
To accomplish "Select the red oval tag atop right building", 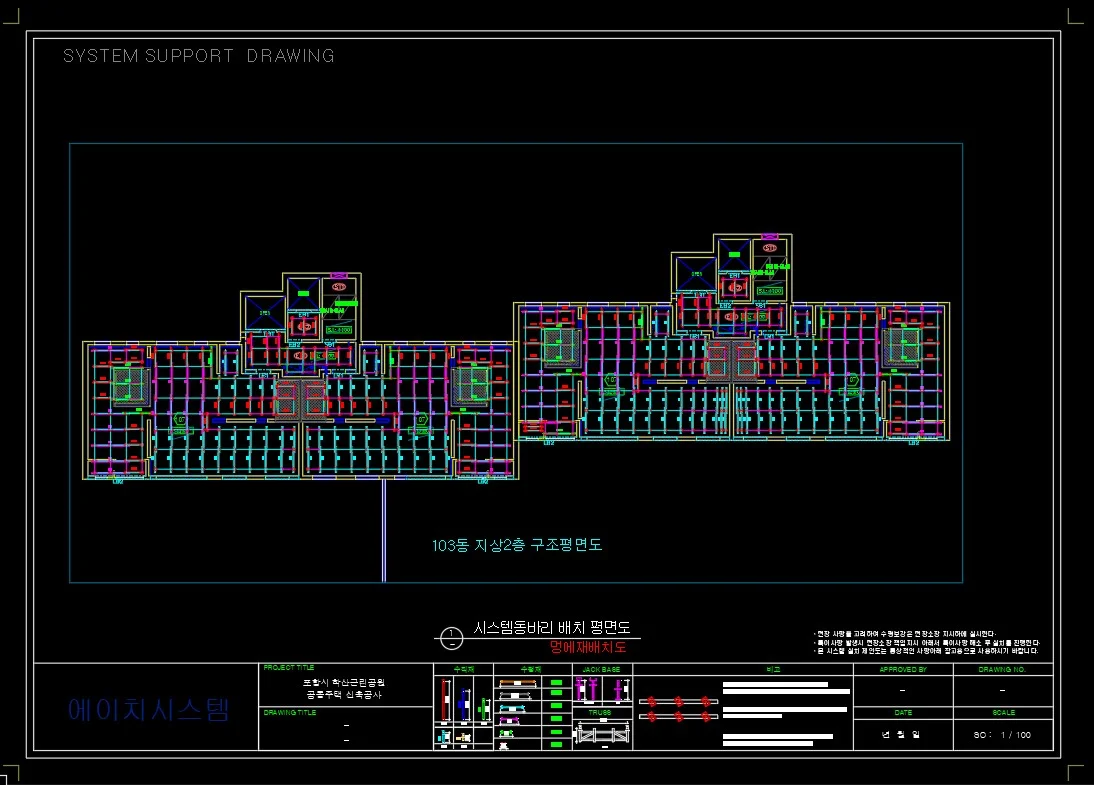I will [769, 247].
